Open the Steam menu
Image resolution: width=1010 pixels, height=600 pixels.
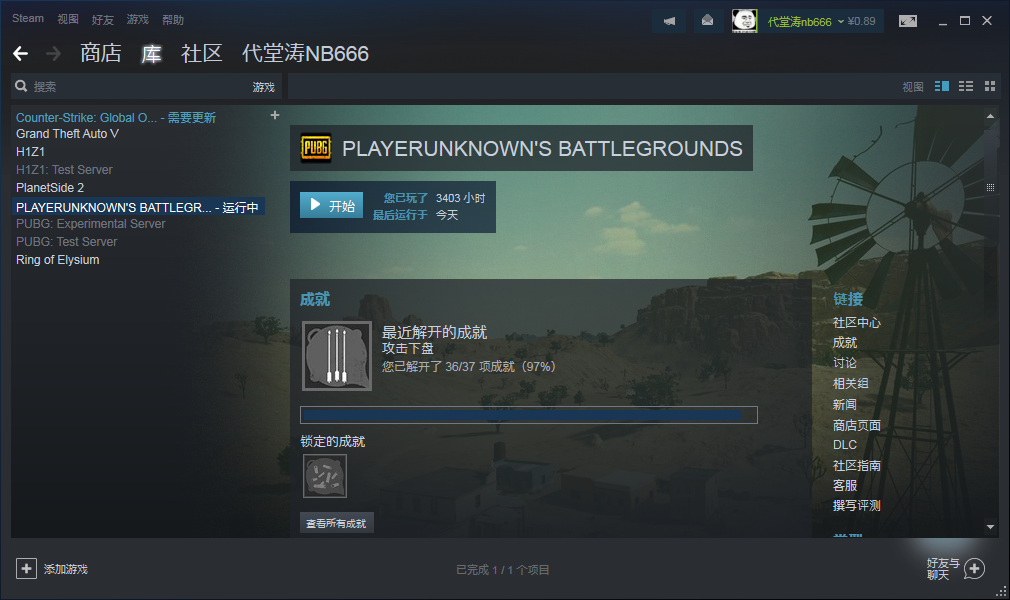pos(28,19)
